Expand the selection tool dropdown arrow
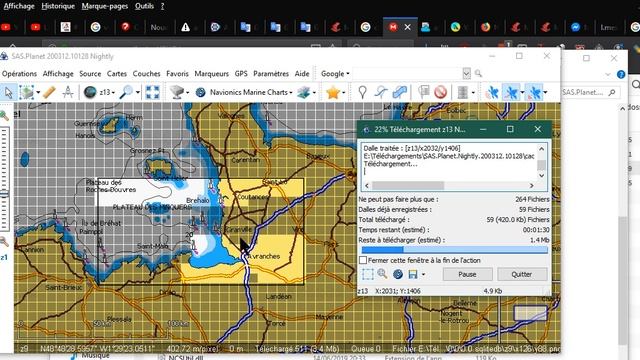This screenshot has width=640, height=360. [38, 93]
